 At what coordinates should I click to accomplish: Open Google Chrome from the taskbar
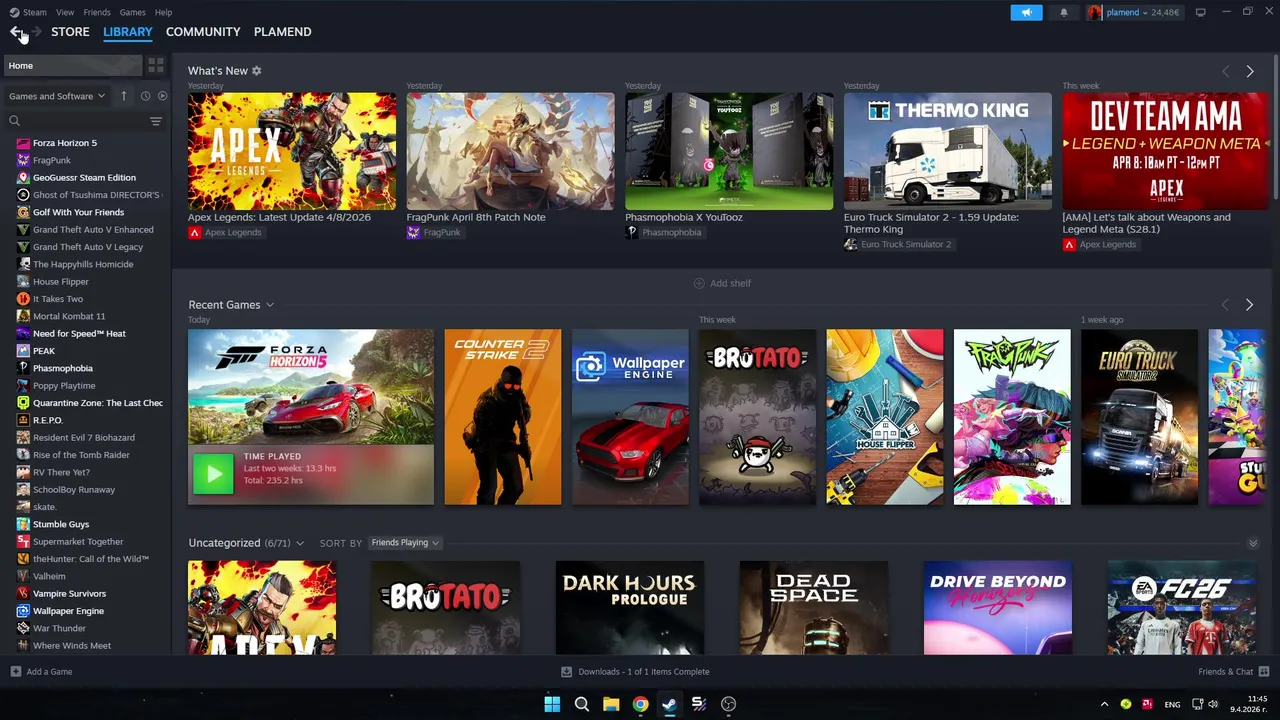pos(640,704)
